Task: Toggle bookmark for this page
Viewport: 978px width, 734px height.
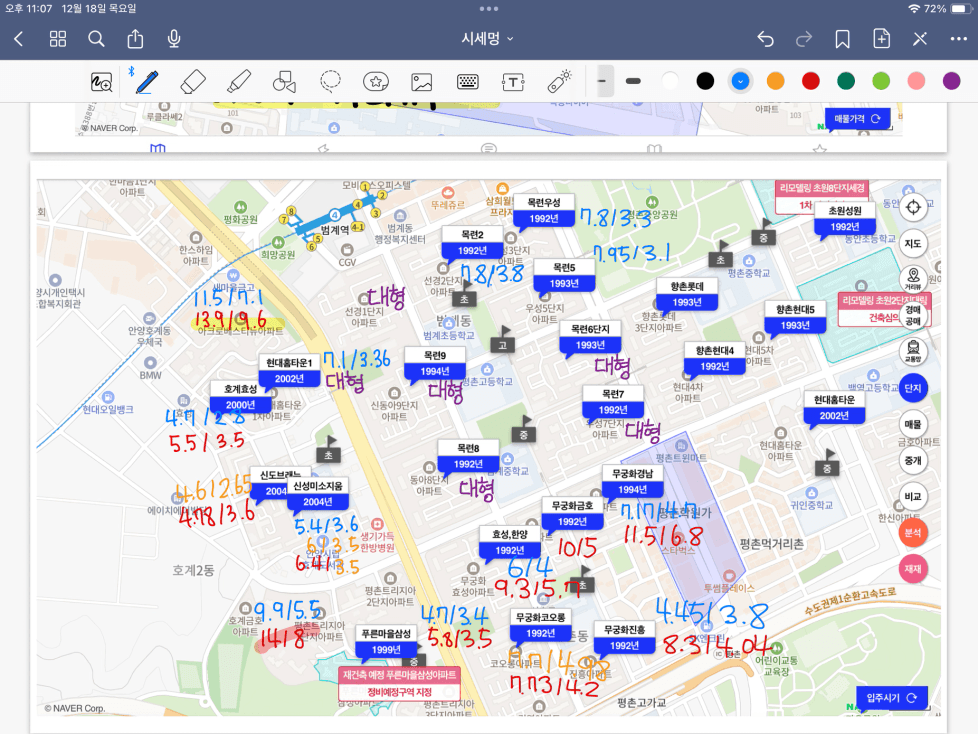Action: (843, 39)
